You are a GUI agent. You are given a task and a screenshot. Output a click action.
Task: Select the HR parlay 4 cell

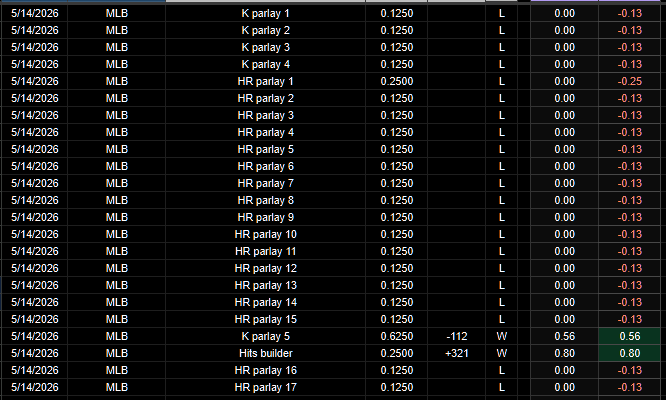tap(265, 132)
